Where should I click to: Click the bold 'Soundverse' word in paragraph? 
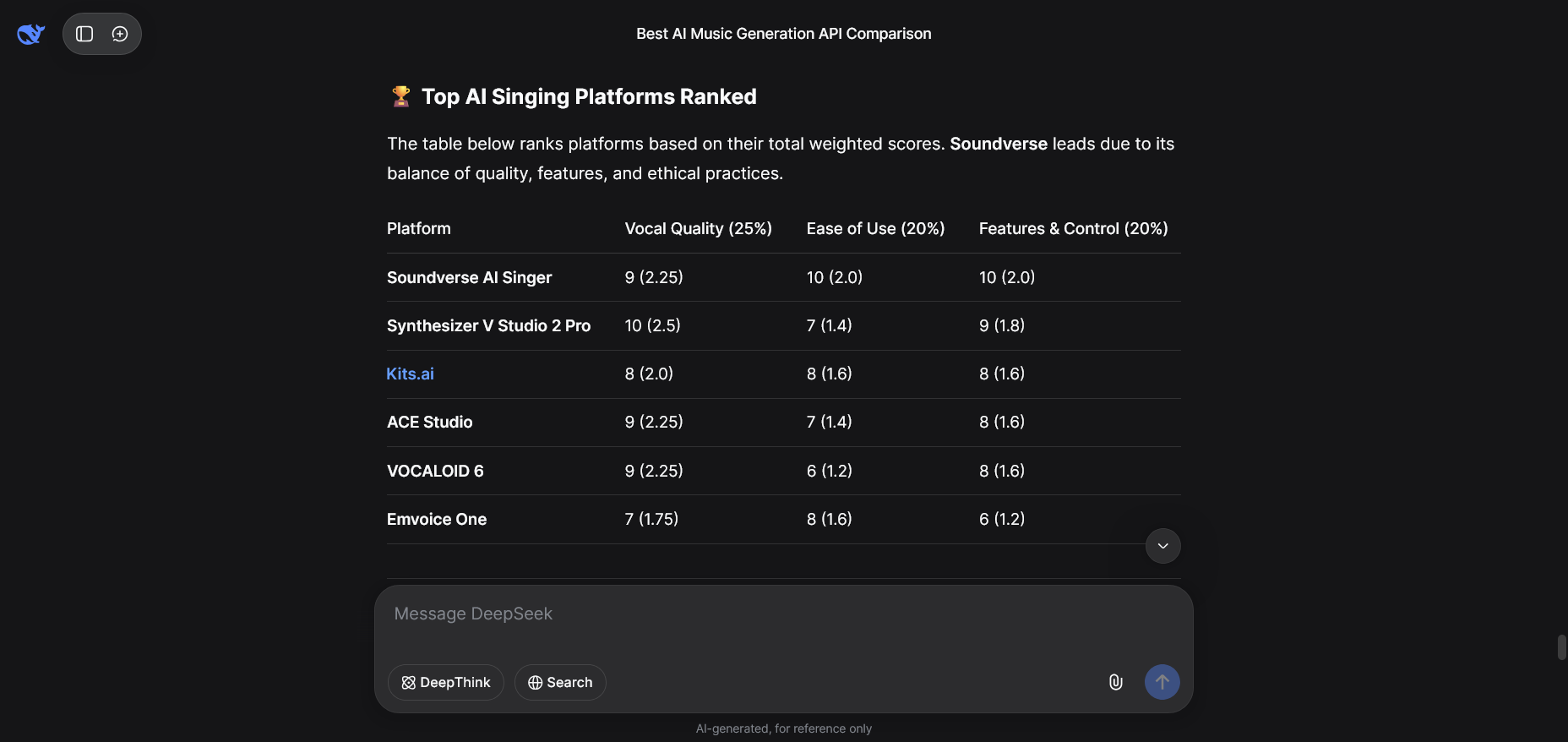coord(999,144)
